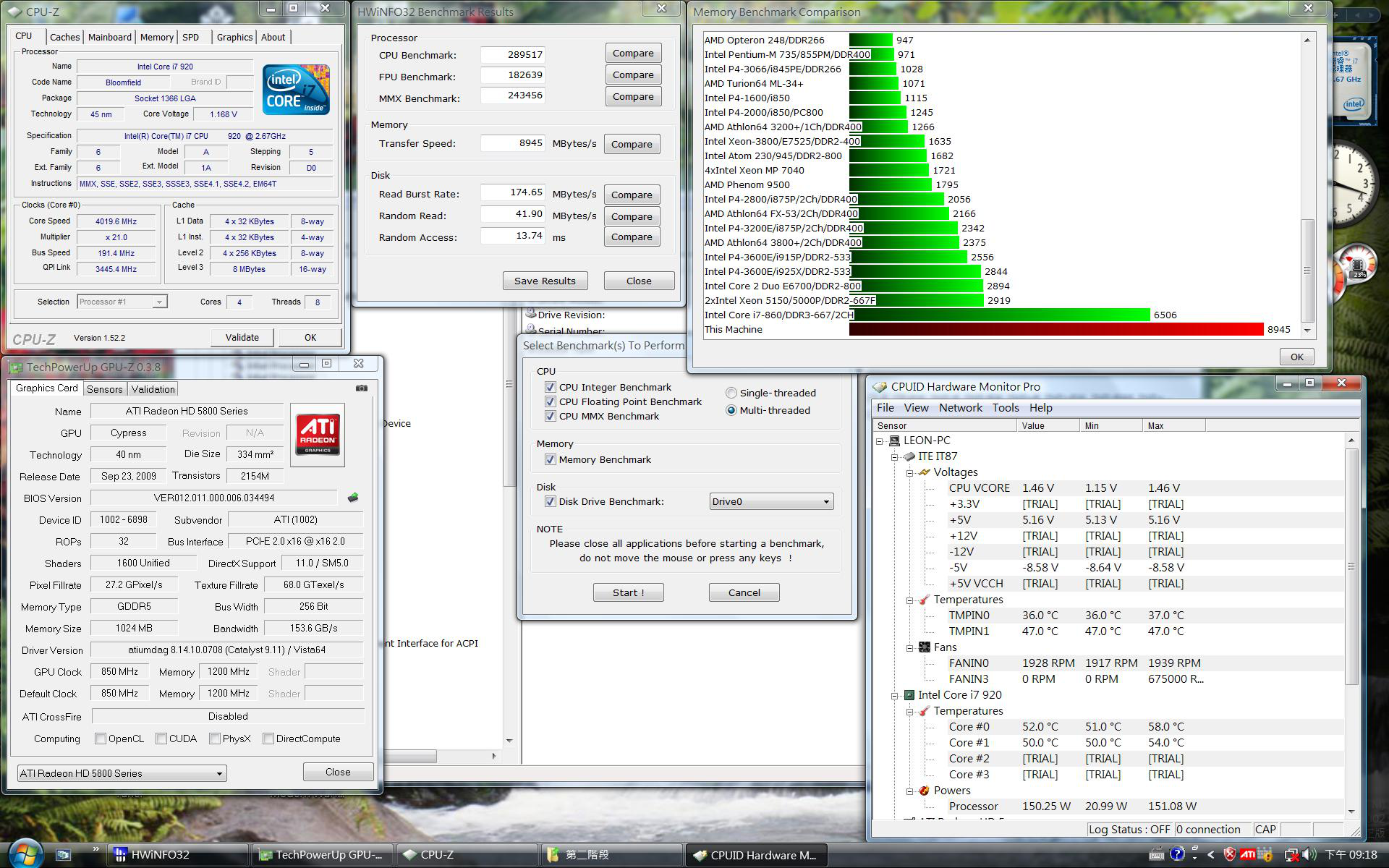Collapse the Powers tree node
The height and width of the screenshot is (868, 1389).
point(910,791)
